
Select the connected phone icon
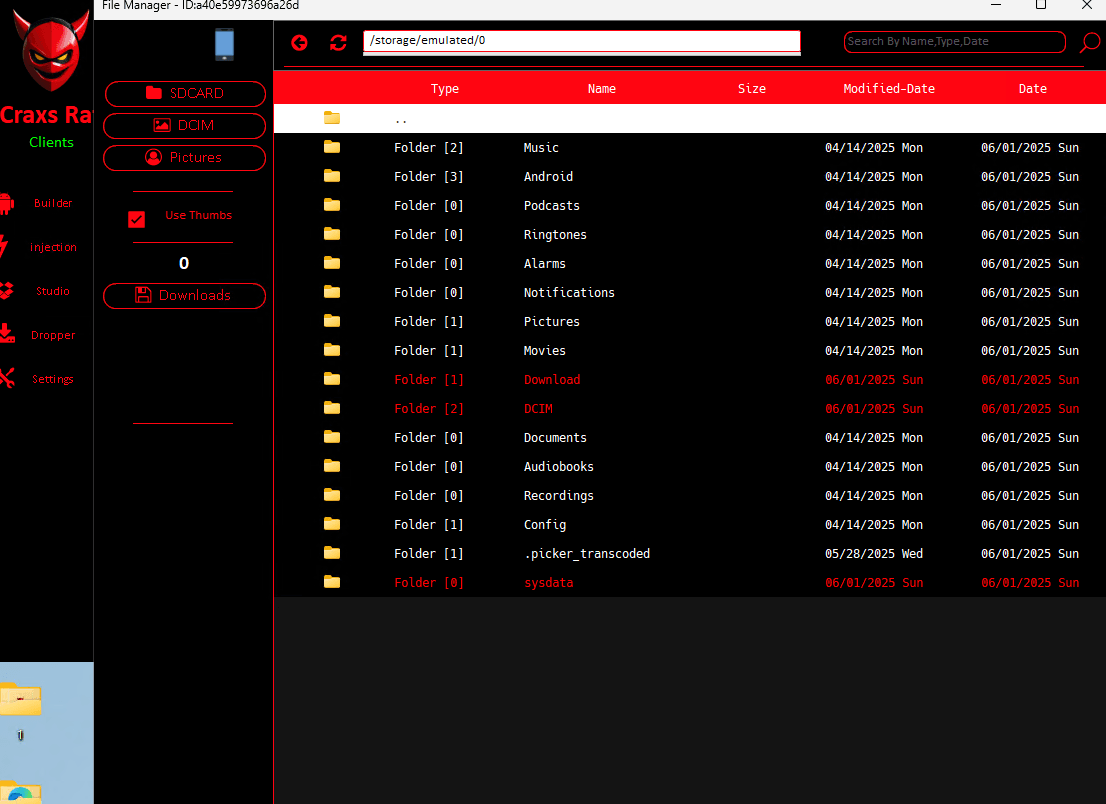(x=224, y=45)
